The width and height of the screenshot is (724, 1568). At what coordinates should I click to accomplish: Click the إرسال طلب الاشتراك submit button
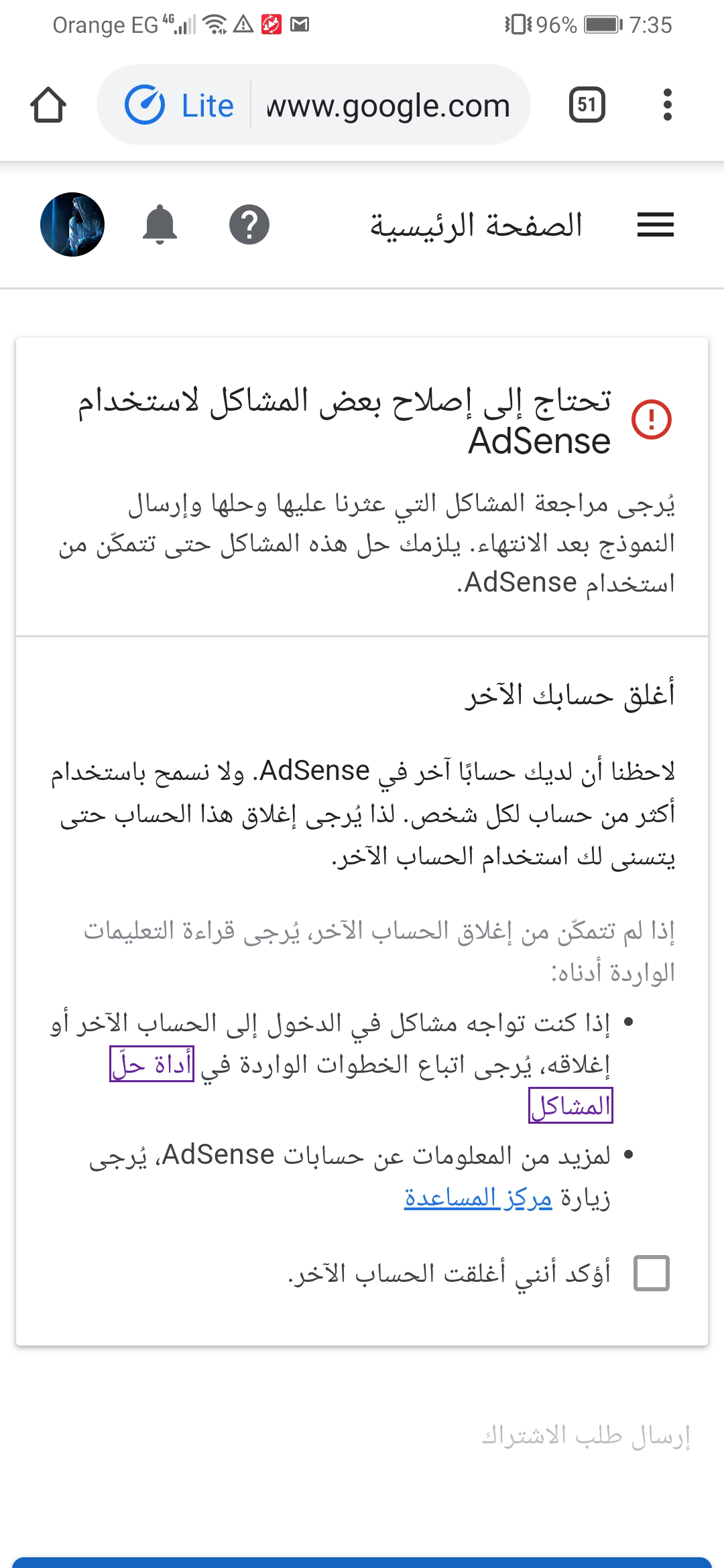(x=586, y=1436)
